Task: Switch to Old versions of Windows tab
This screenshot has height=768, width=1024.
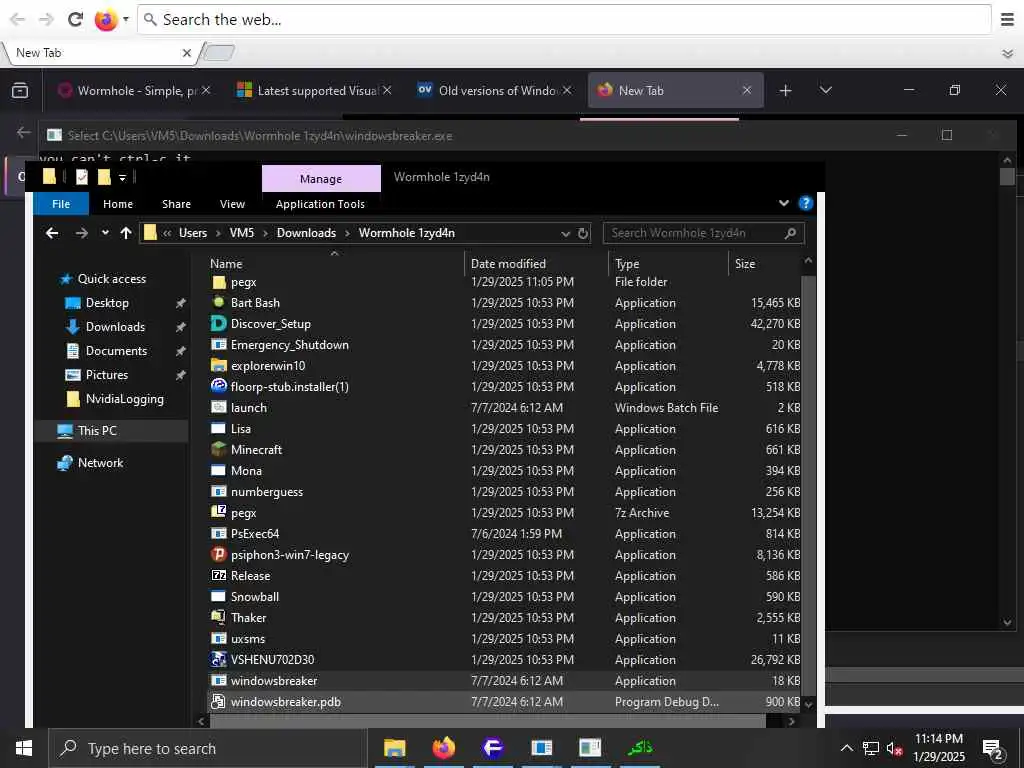Action: pyautogui.click(x=493, y=90)
